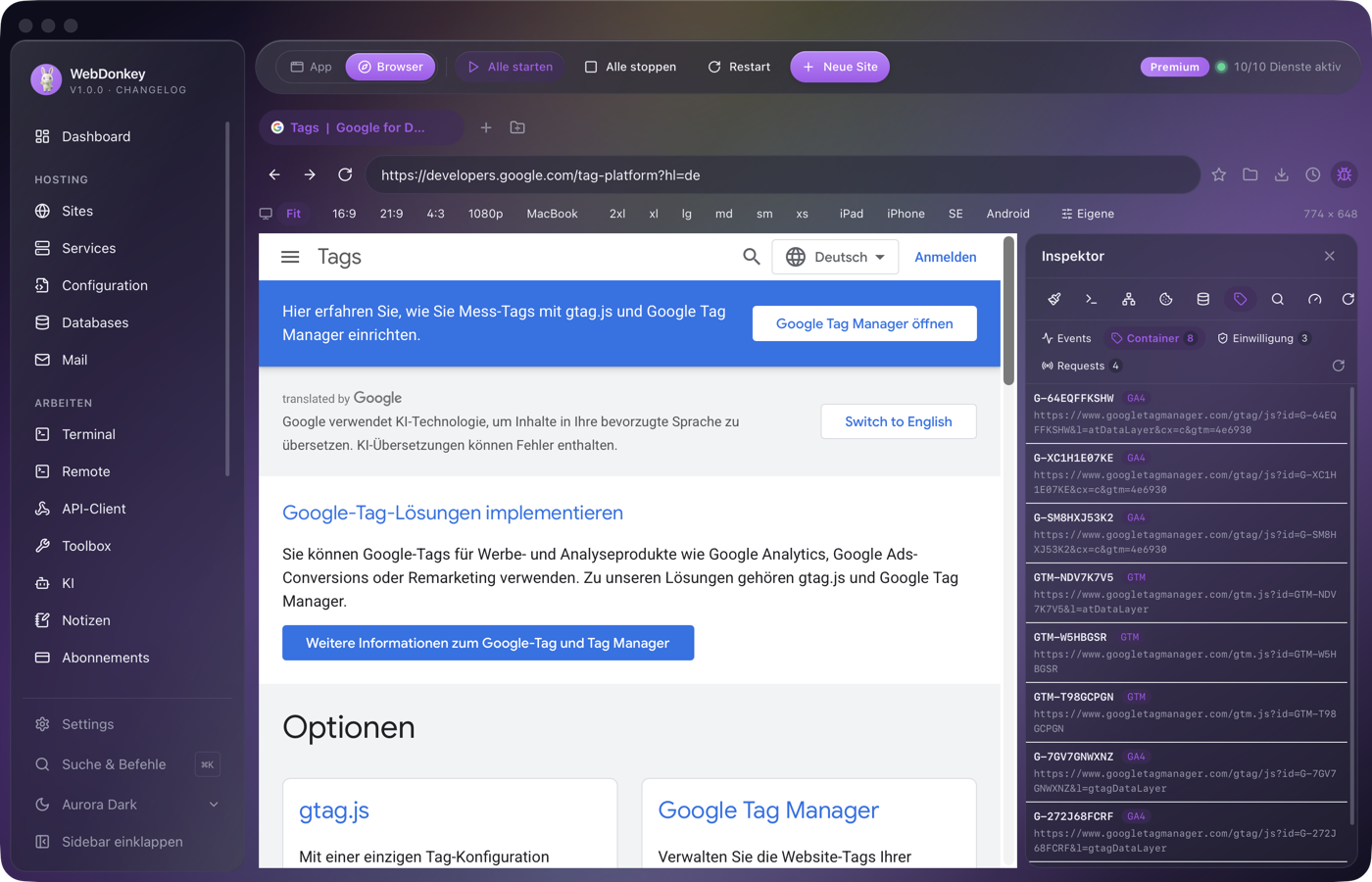
Task: Switch to the Einwilligung tab
Action: [1263, 338]
